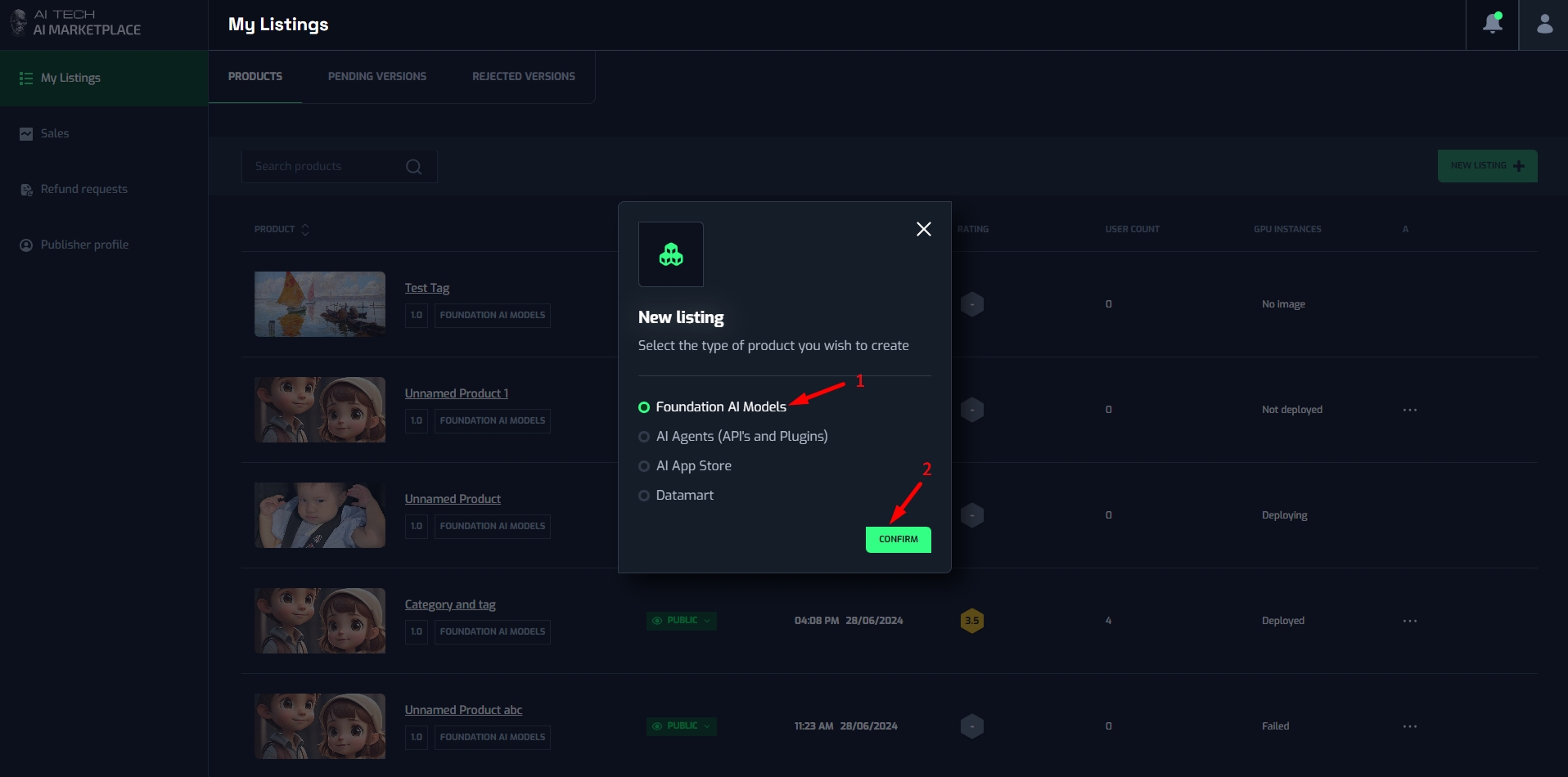Screen dimensions: 1568x777
Task: Click the search magnifier icon
Action: point(414,167)
